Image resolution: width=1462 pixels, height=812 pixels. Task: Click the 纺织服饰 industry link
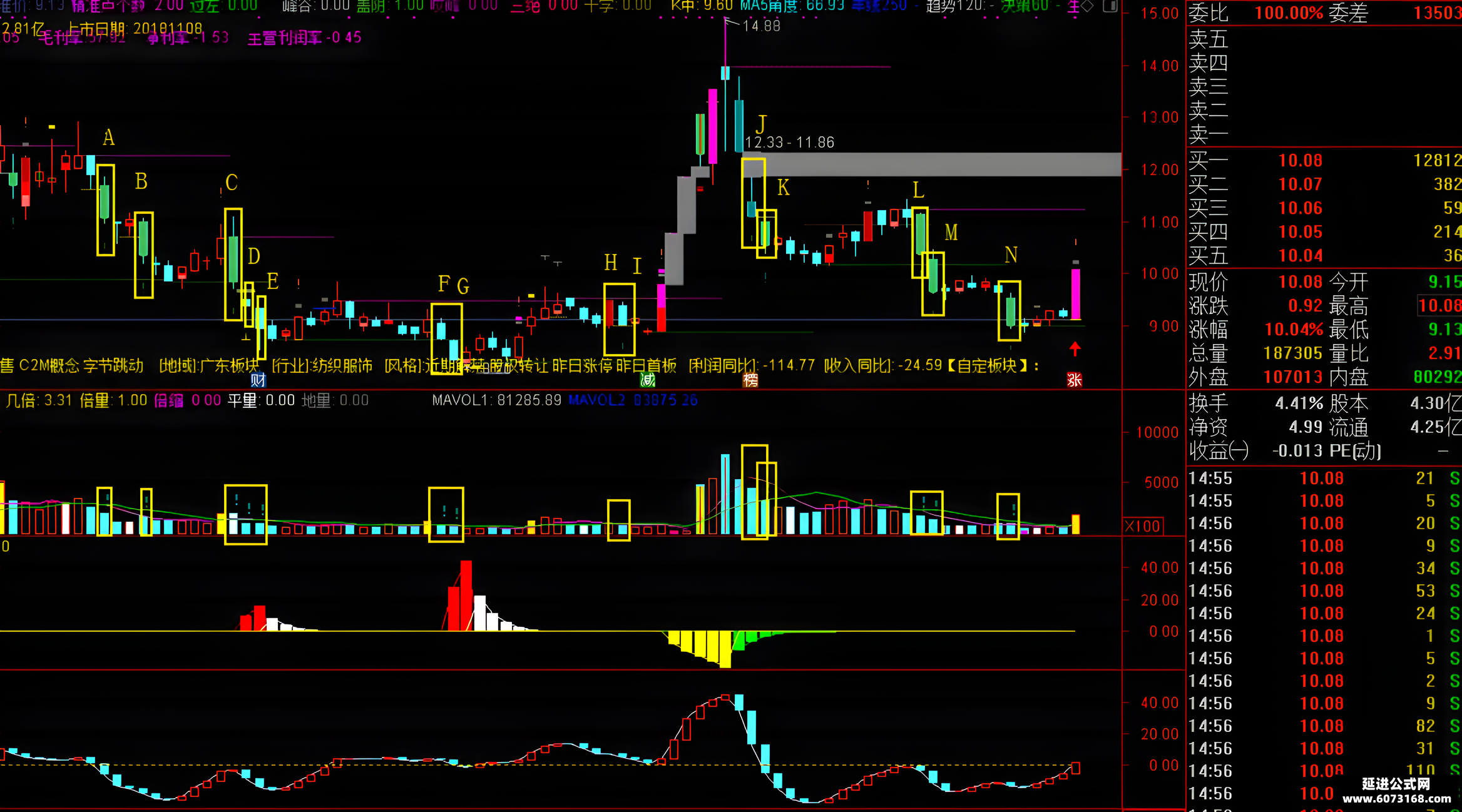342,365
